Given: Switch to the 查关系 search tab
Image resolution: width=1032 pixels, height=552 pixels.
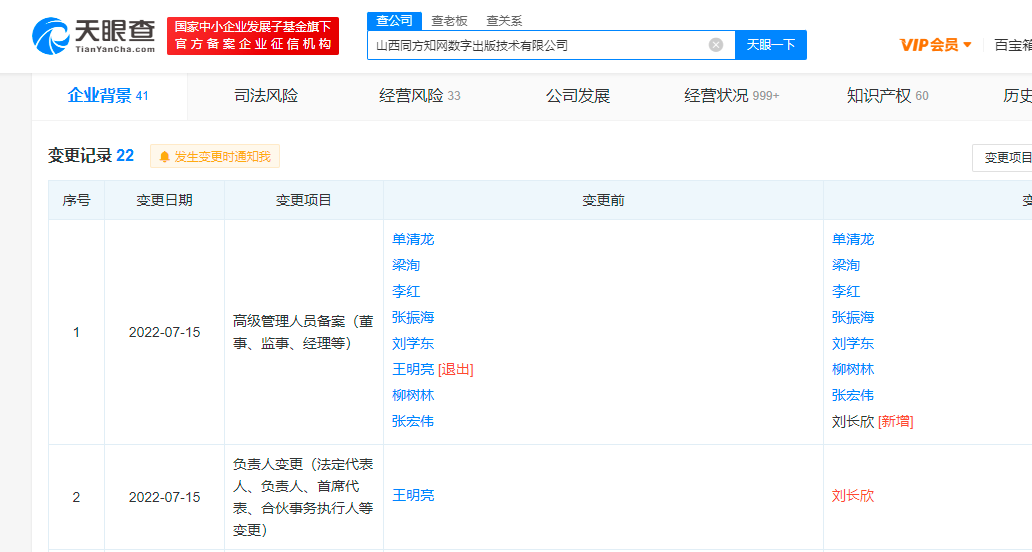Looking at the screenshot, I should (x=504, y=21).
